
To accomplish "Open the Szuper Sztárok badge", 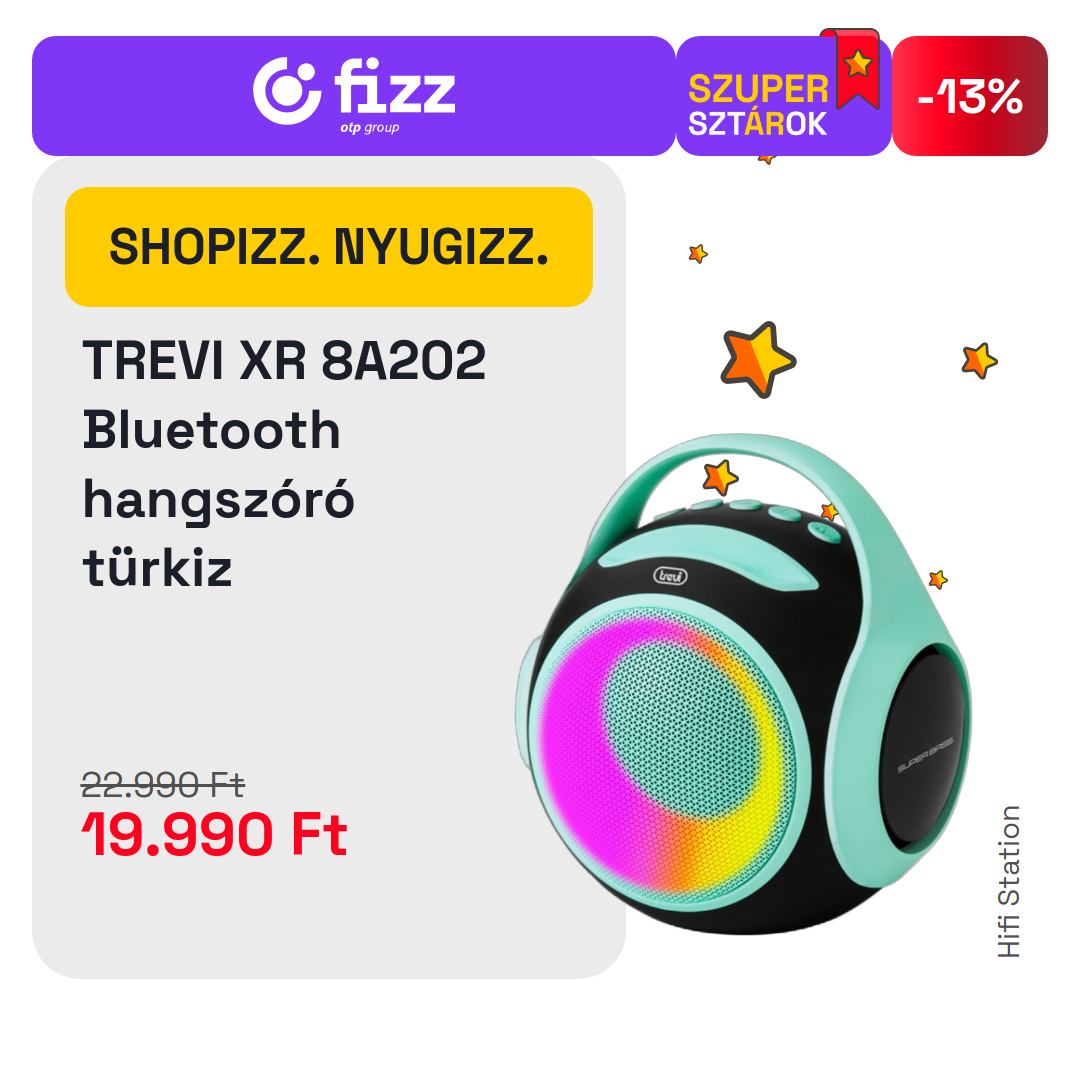I will [x=784, y=96].
